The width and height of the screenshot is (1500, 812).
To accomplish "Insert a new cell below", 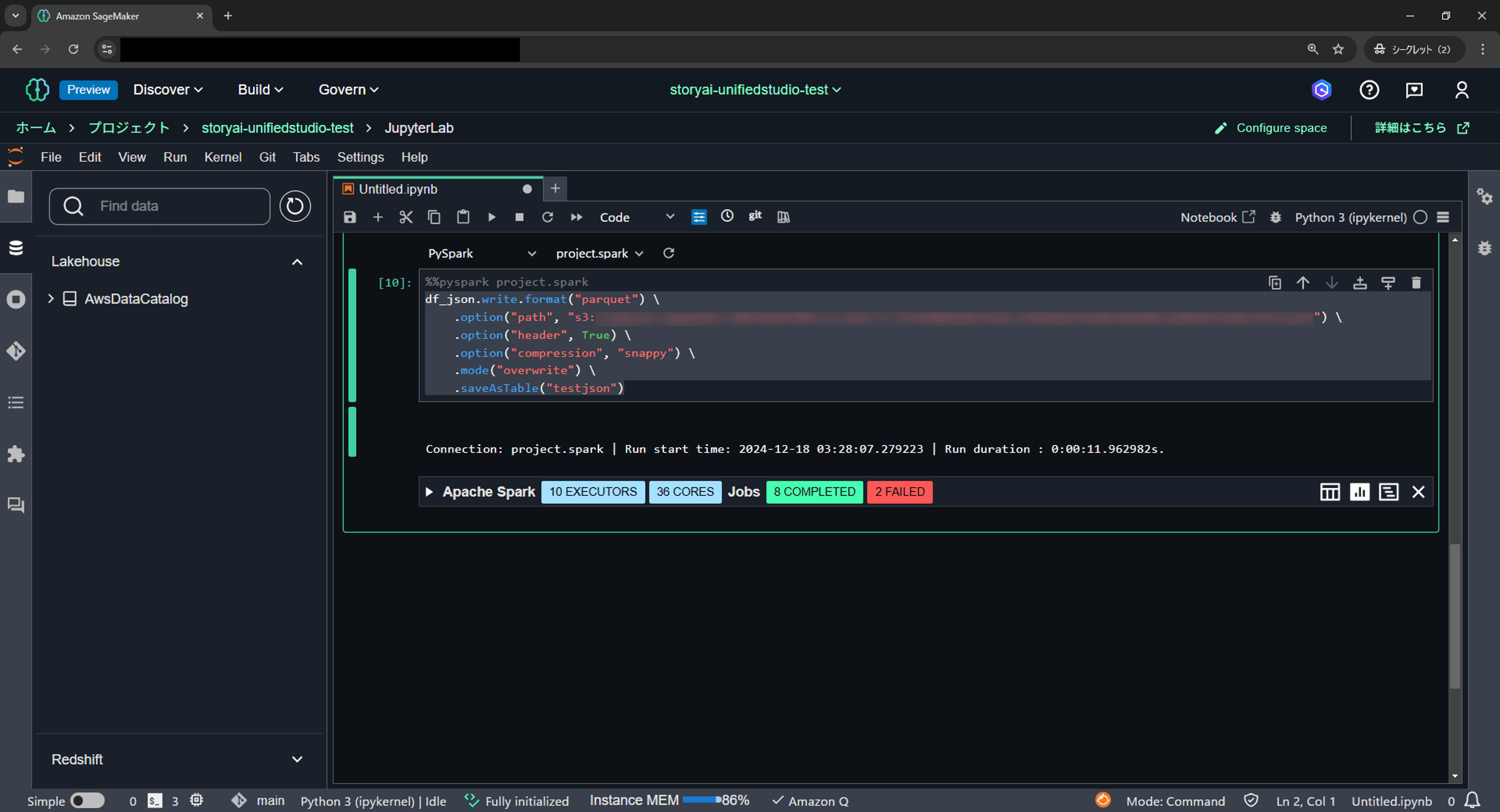I will pos(378,217).
